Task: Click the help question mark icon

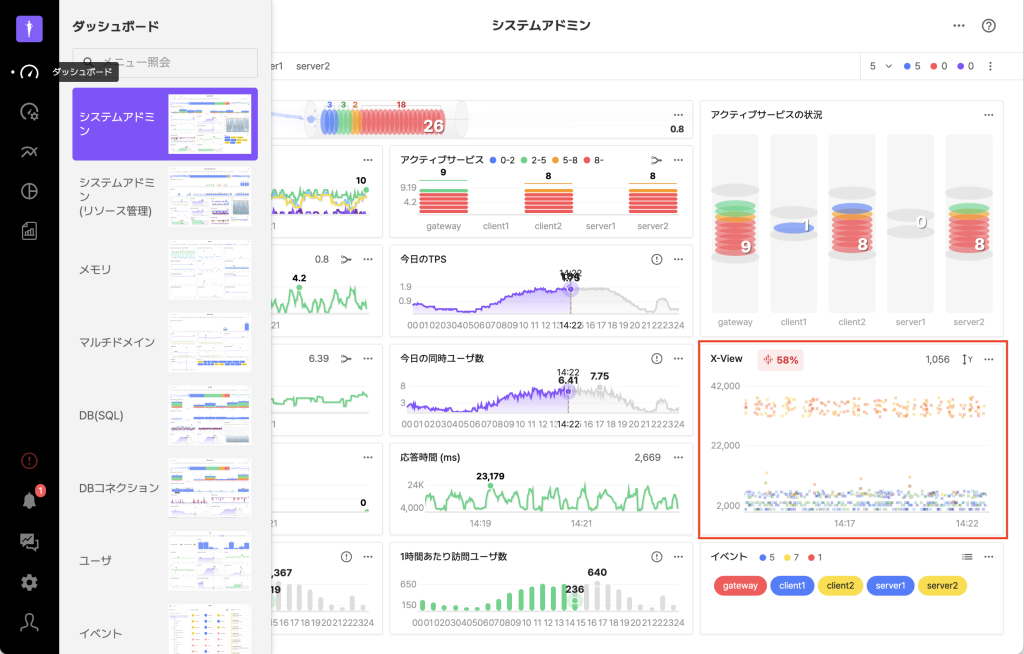Action: point(989,26)
